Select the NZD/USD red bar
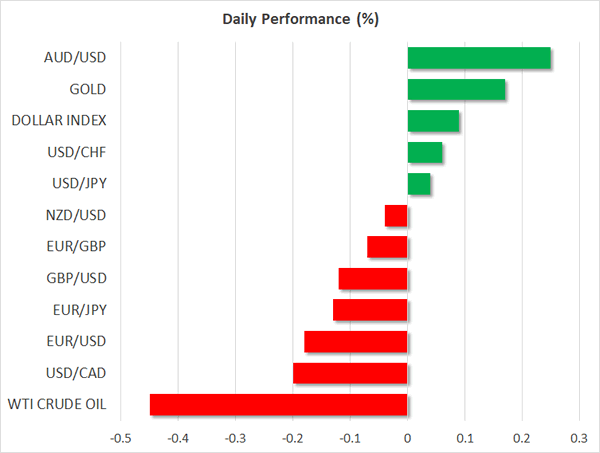 click(396, 216)
